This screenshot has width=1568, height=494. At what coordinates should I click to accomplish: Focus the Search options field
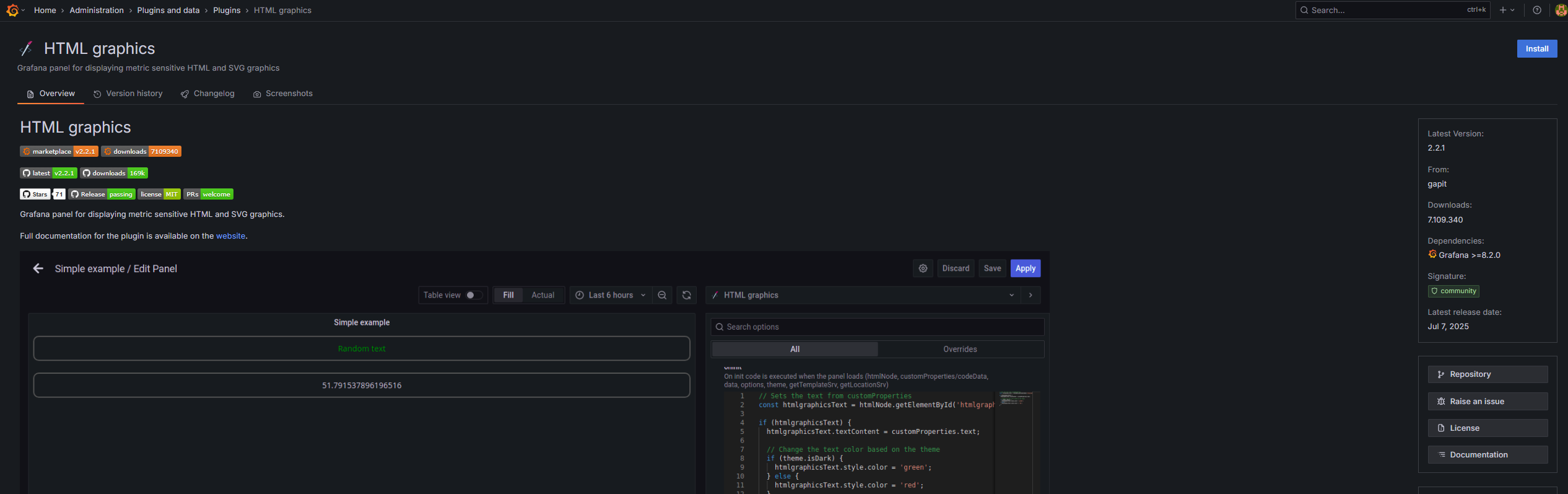(x=877, y=327)
